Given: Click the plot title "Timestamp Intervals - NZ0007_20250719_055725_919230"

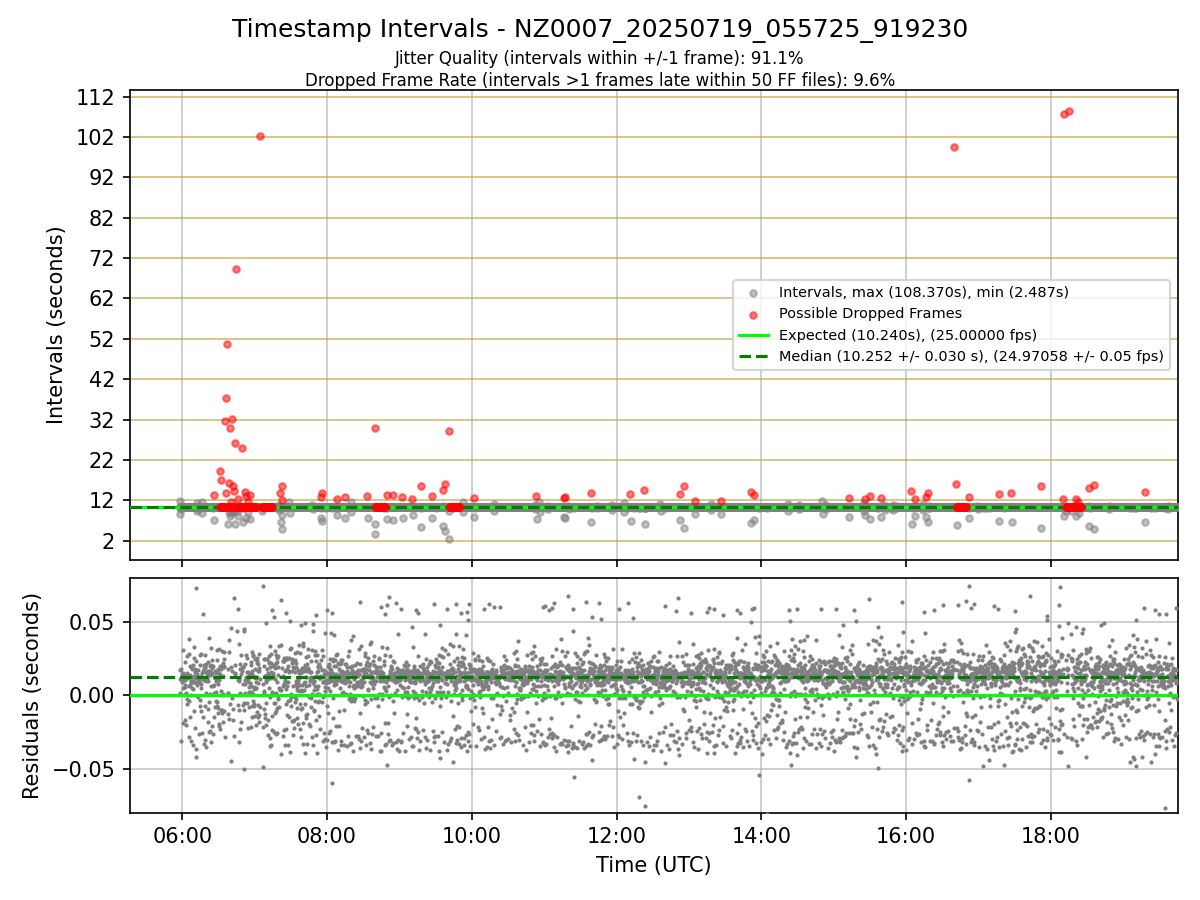Looking at the screenshot, I should point(600,29).
